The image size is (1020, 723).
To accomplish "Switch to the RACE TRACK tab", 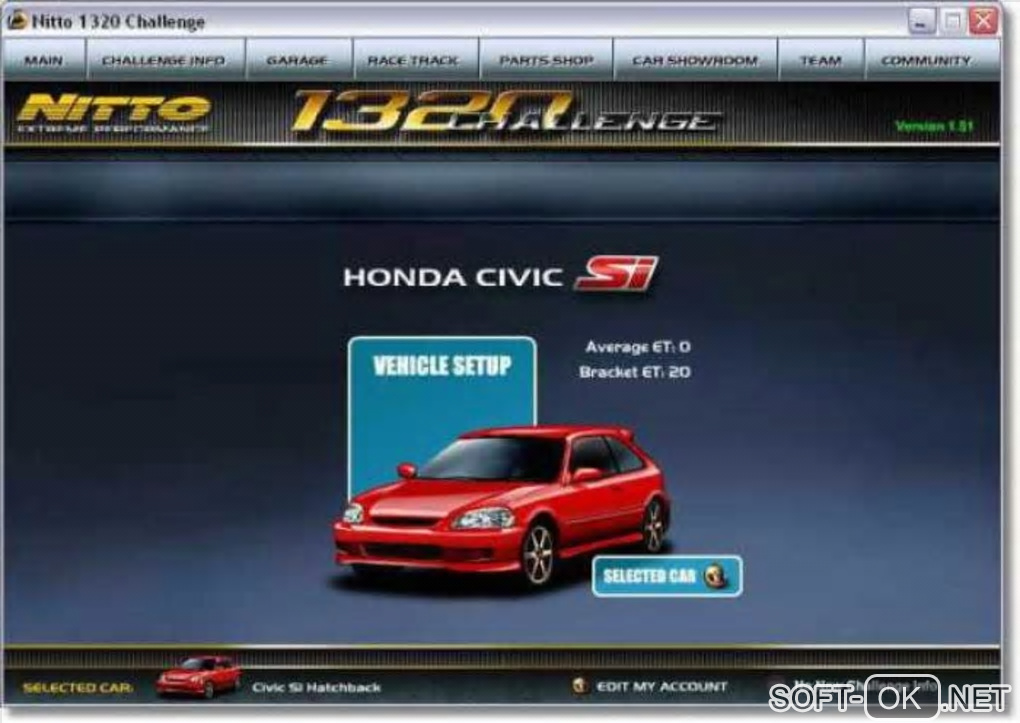I will point(415,60).
